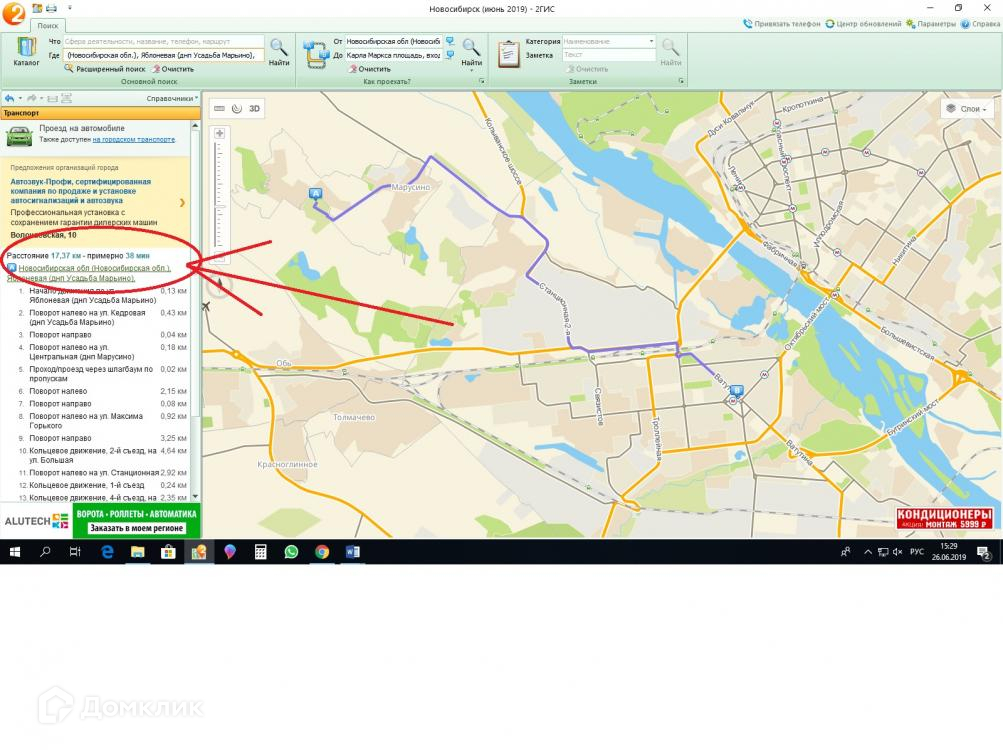Open Параметры settings
Image resolution: width=1003 pixels, height=750 pixels.
pos(932,24)
